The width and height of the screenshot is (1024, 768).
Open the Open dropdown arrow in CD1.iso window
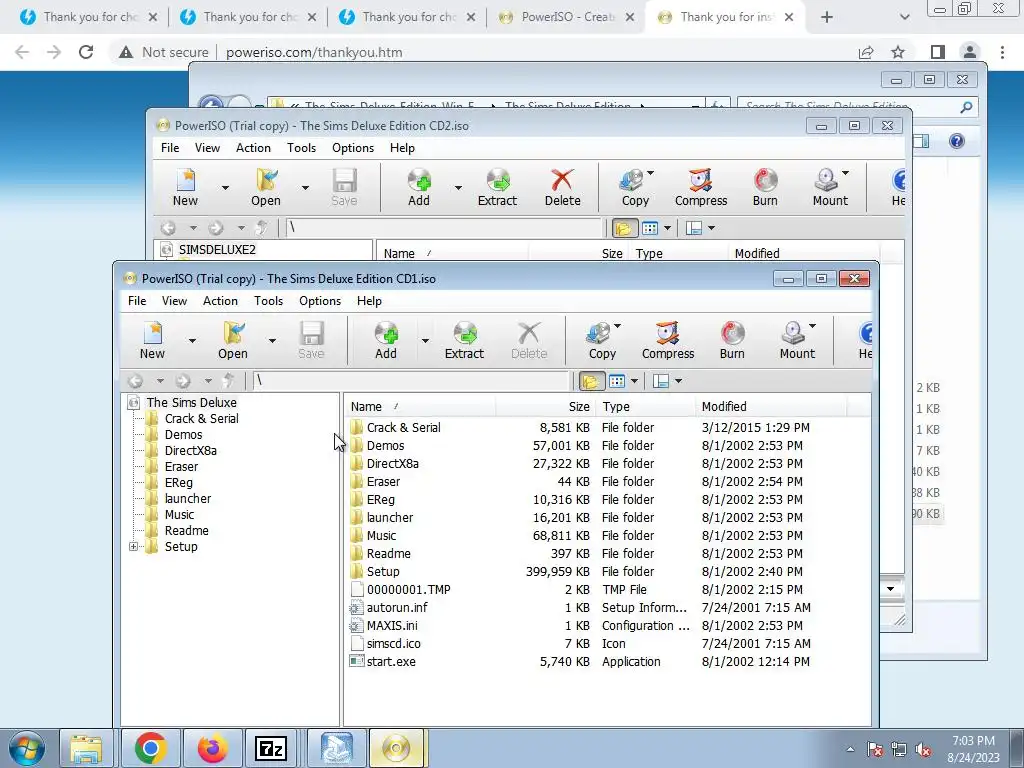point(272,341)
